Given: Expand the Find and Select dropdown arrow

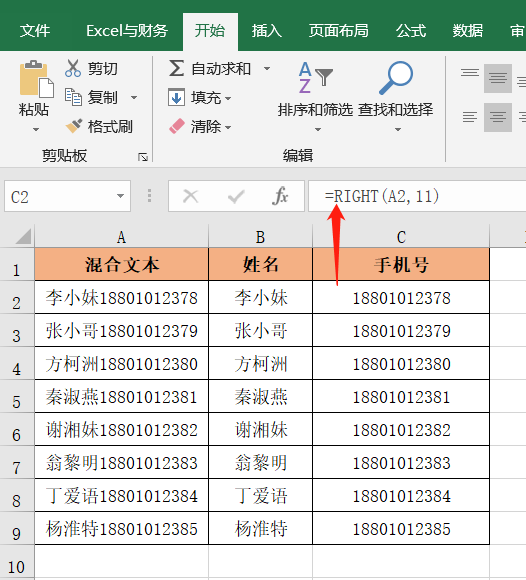Looking at the screenshot, I should click(398, 129).
